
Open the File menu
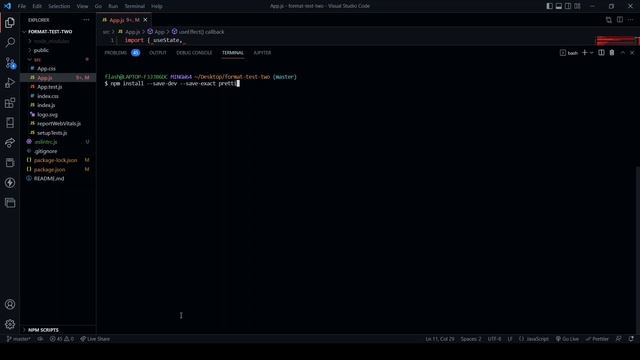22,6
